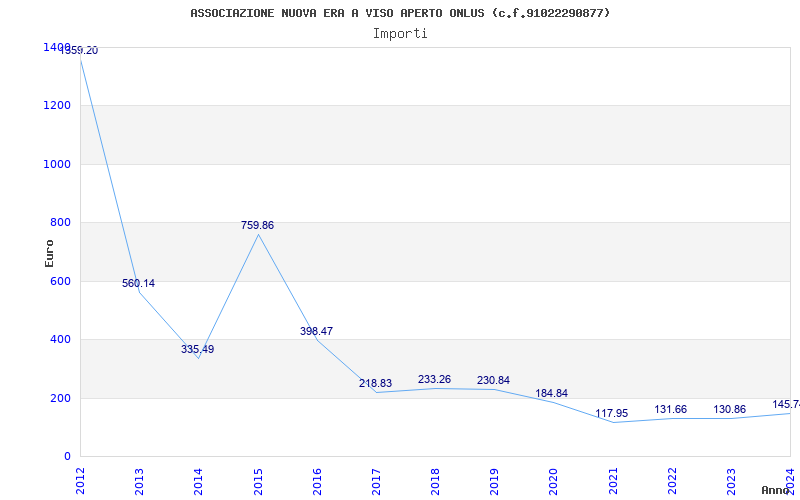Click the x-axis year 2012
The width and height of the screenshot is (800, 500).
click(80, 482)
